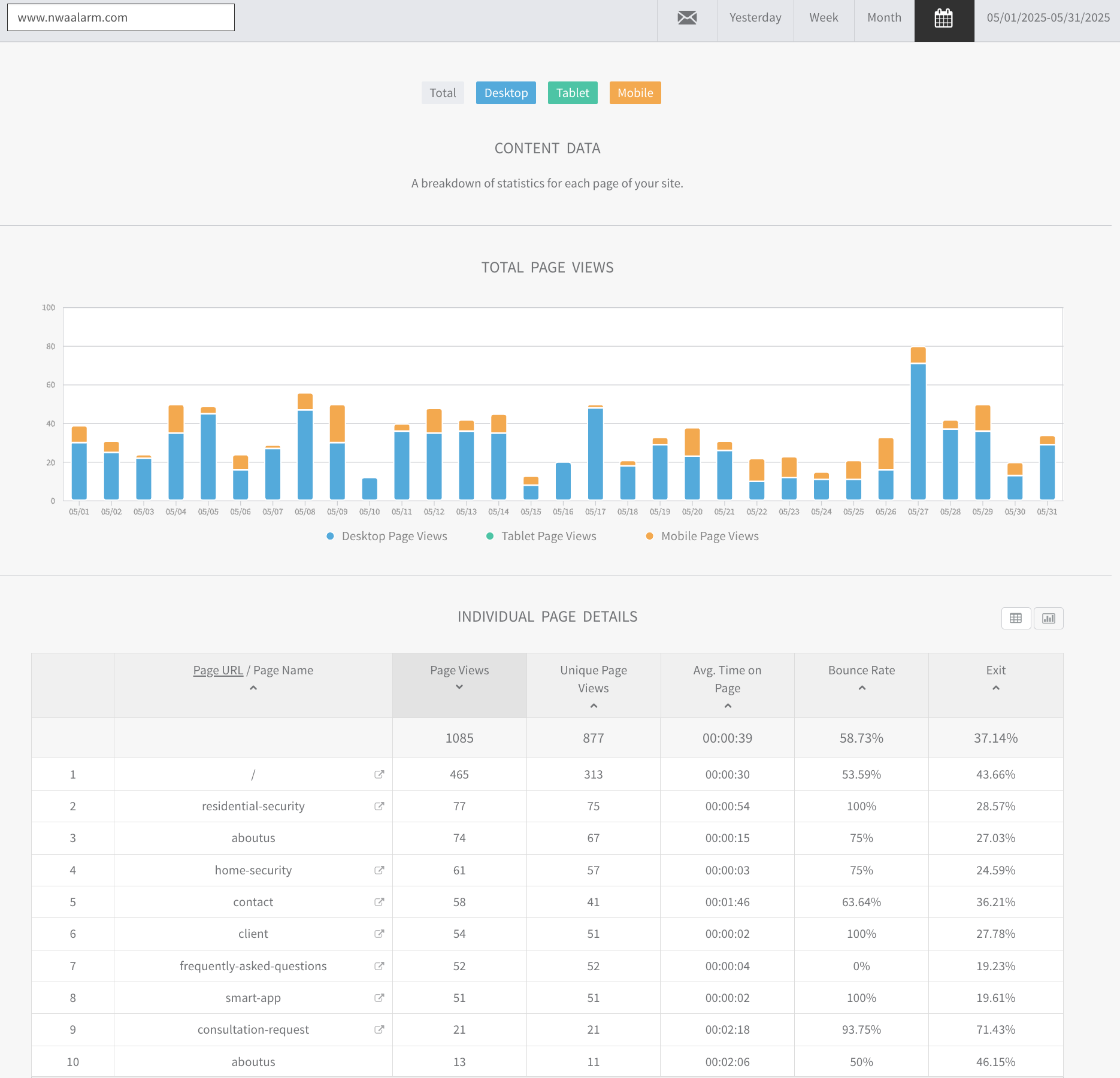Image resolution: width=1120 pixels, height=1078 pixels.
Task: Open the calendar date picker icon
Action: [944, 18]
